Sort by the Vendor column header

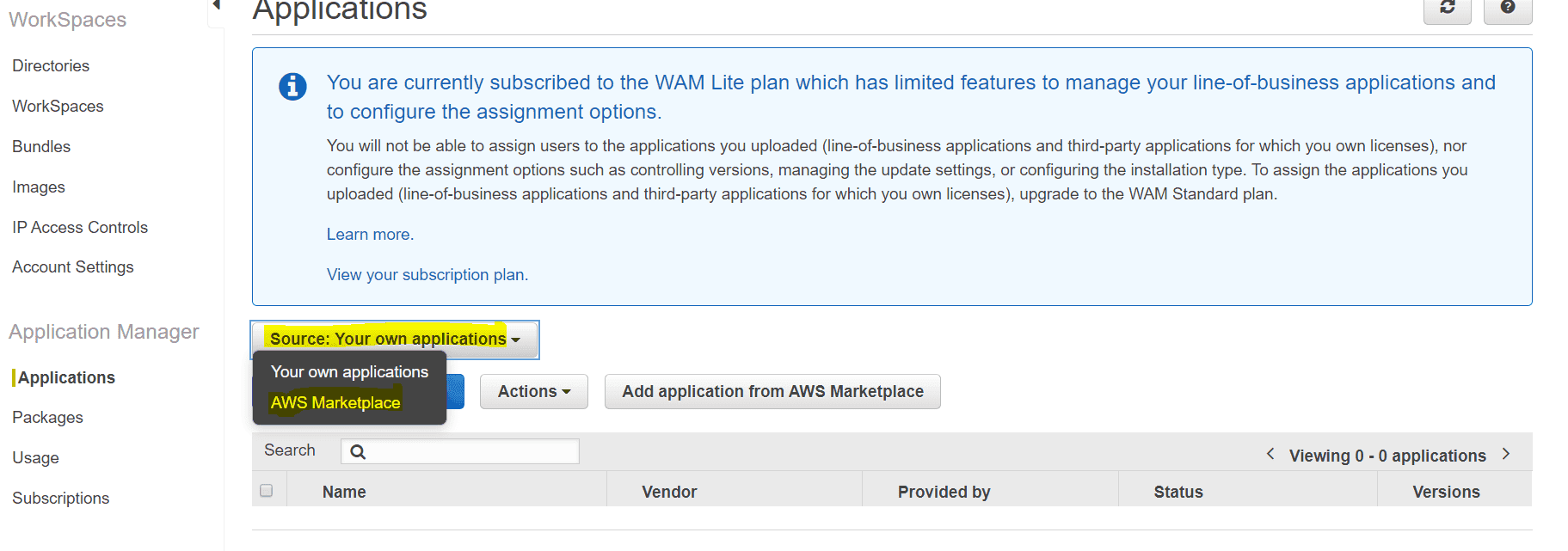point(669,492)
